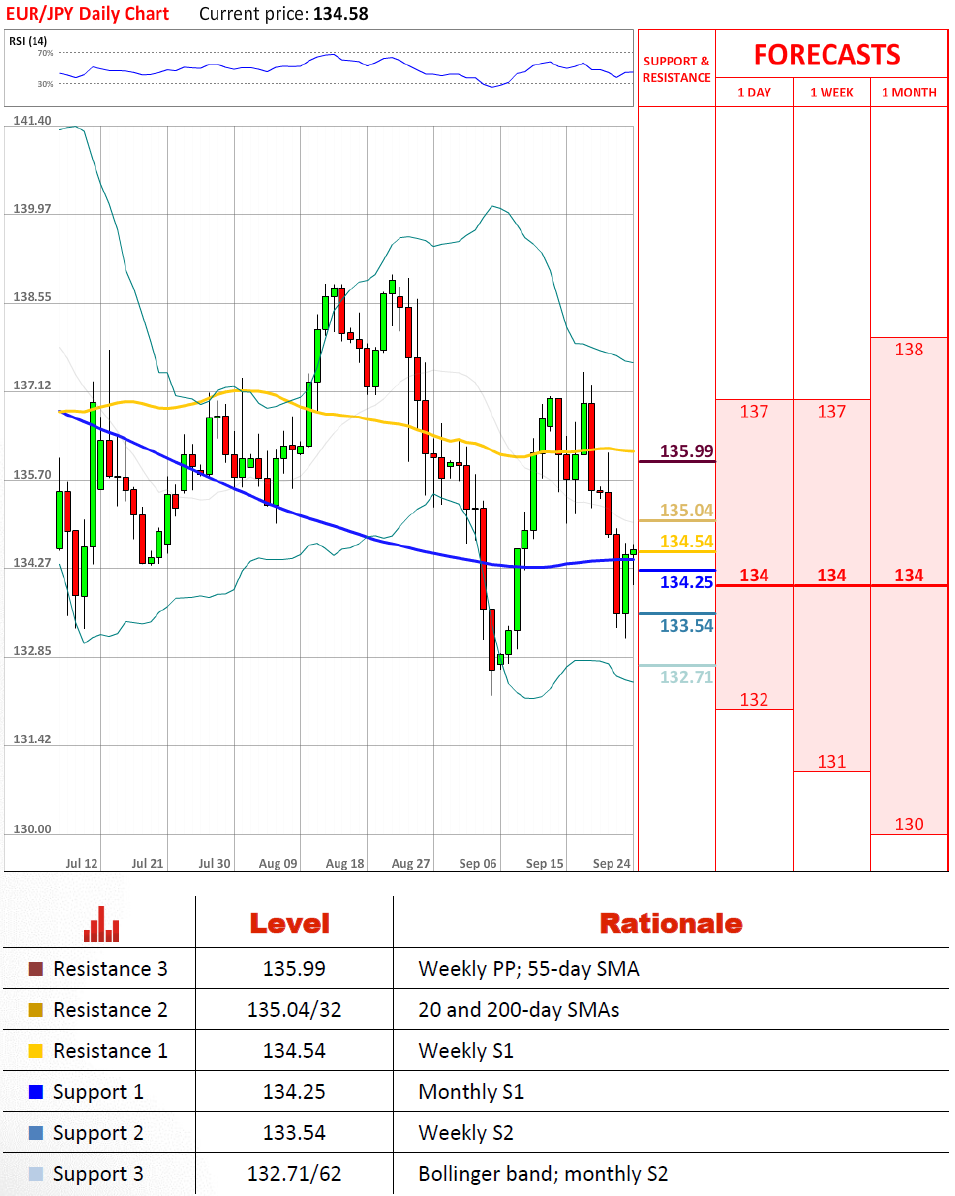Click the Monthly S1 rationale cell

[x=471, y=1092]
